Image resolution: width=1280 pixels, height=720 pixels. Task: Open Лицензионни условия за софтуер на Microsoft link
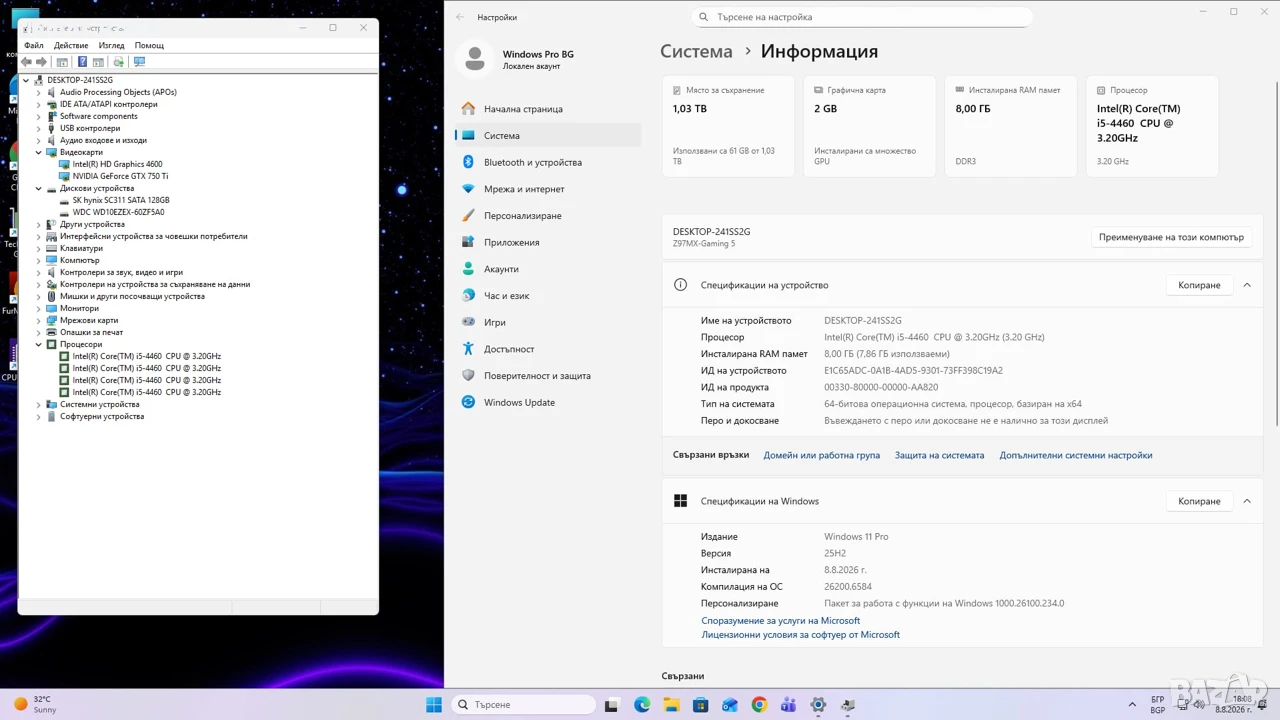801,635
